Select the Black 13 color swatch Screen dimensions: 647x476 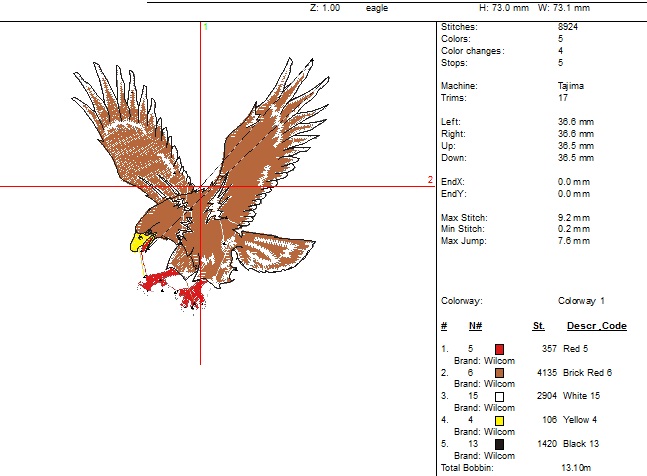499,444
